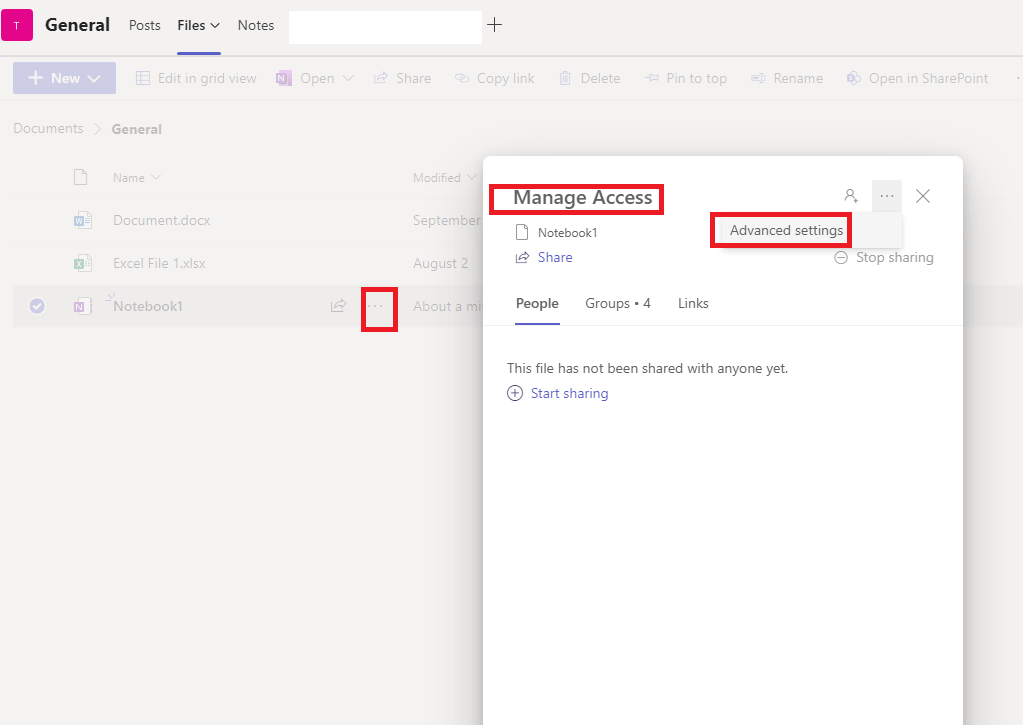Click the Share icon in Manage Access panel
This screenshot has height=725, width=1023.
tap(522, 258)
